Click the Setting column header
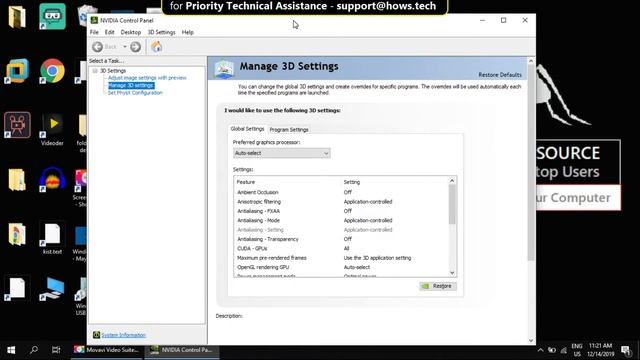The height and width of the screenshot is (360, 640). pyautogui.click(x=394, y=182)
